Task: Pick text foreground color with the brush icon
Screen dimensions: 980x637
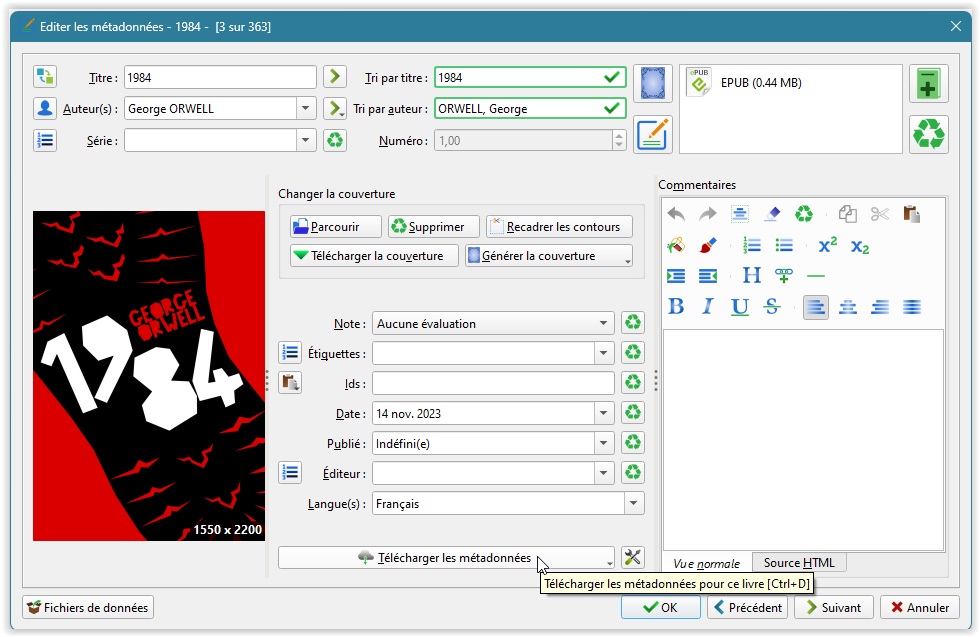Action: pyautogui.click(x=708, y=245)
